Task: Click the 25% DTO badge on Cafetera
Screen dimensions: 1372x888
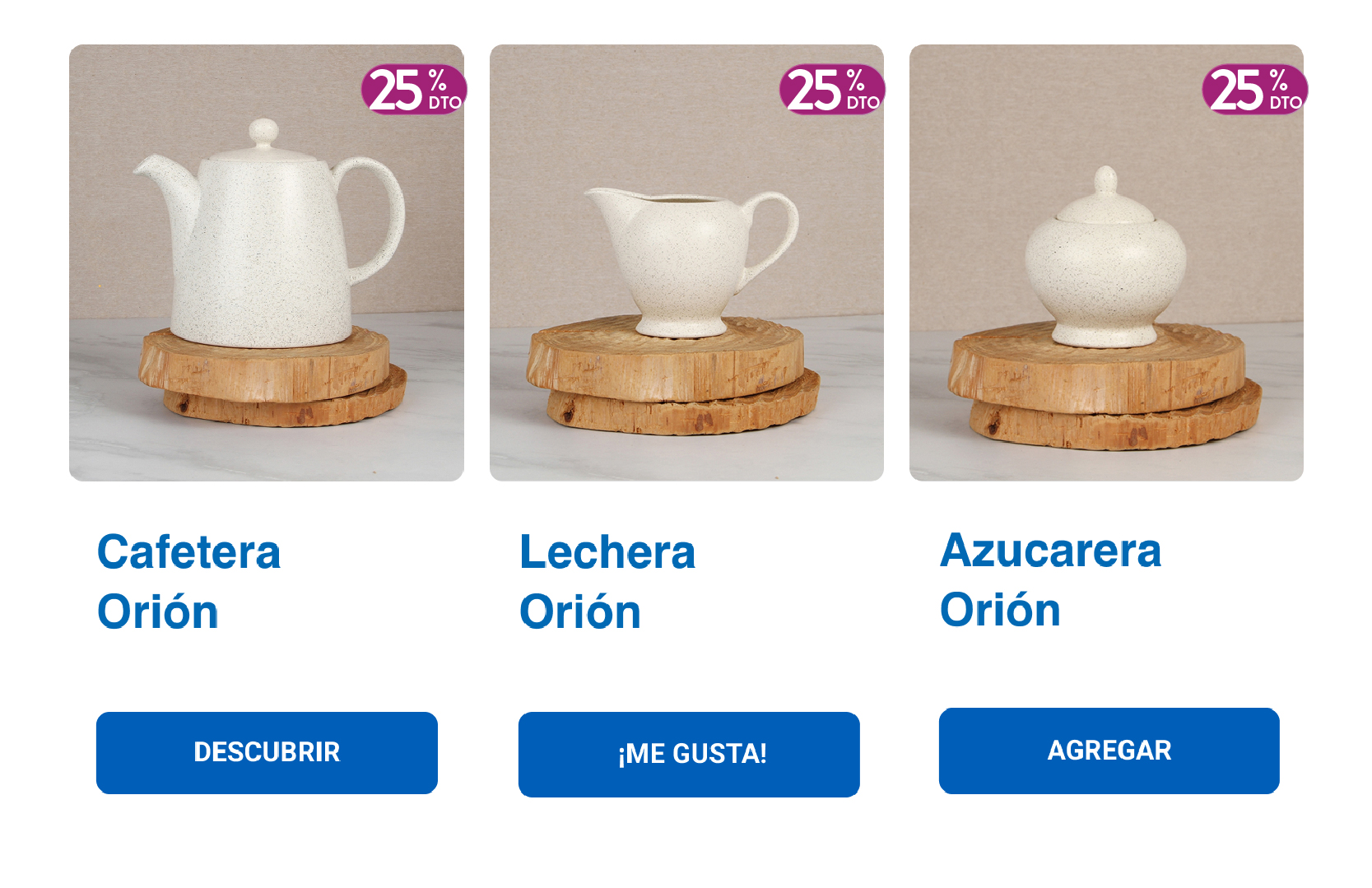Action: pos(414,89)
